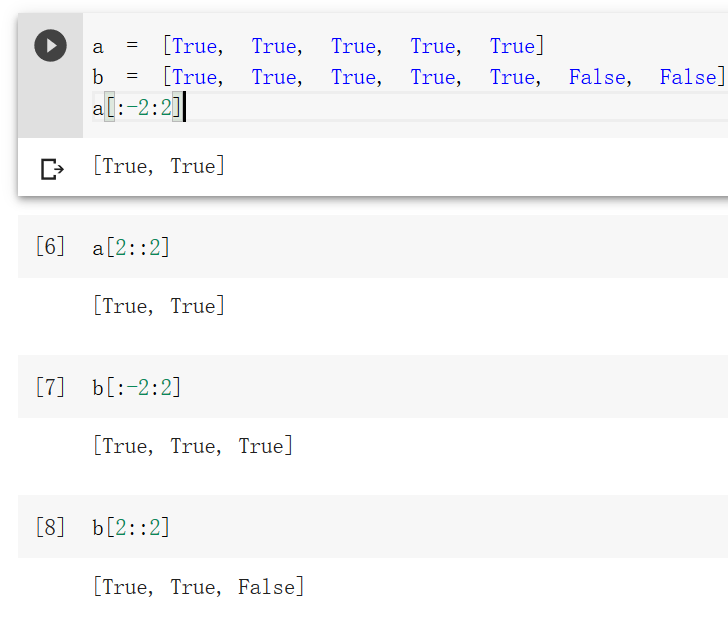Click the b = [True, ... False] code line
The image size is (728, 629).
(409, 77)
